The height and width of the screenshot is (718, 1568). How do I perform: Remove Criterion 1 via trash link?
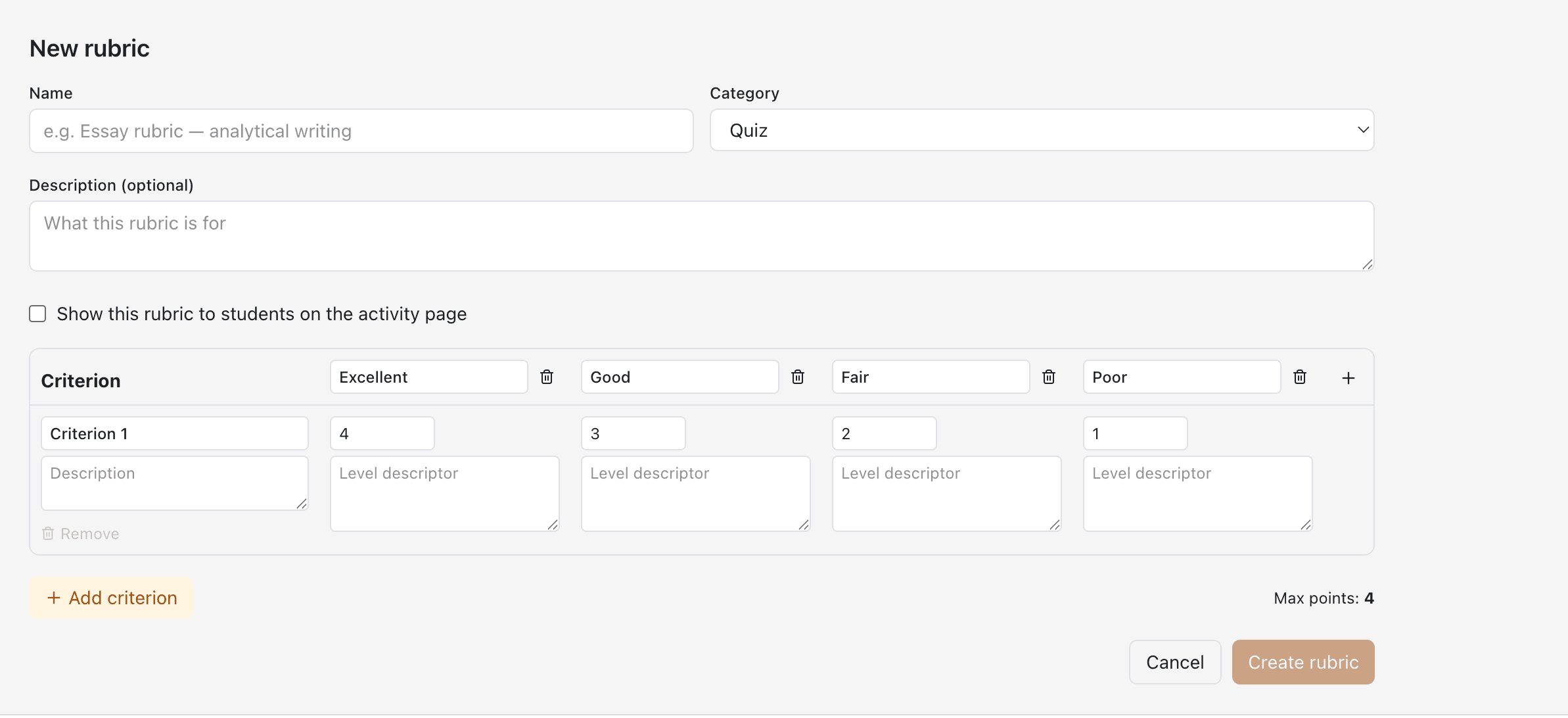tap(81, 534)
